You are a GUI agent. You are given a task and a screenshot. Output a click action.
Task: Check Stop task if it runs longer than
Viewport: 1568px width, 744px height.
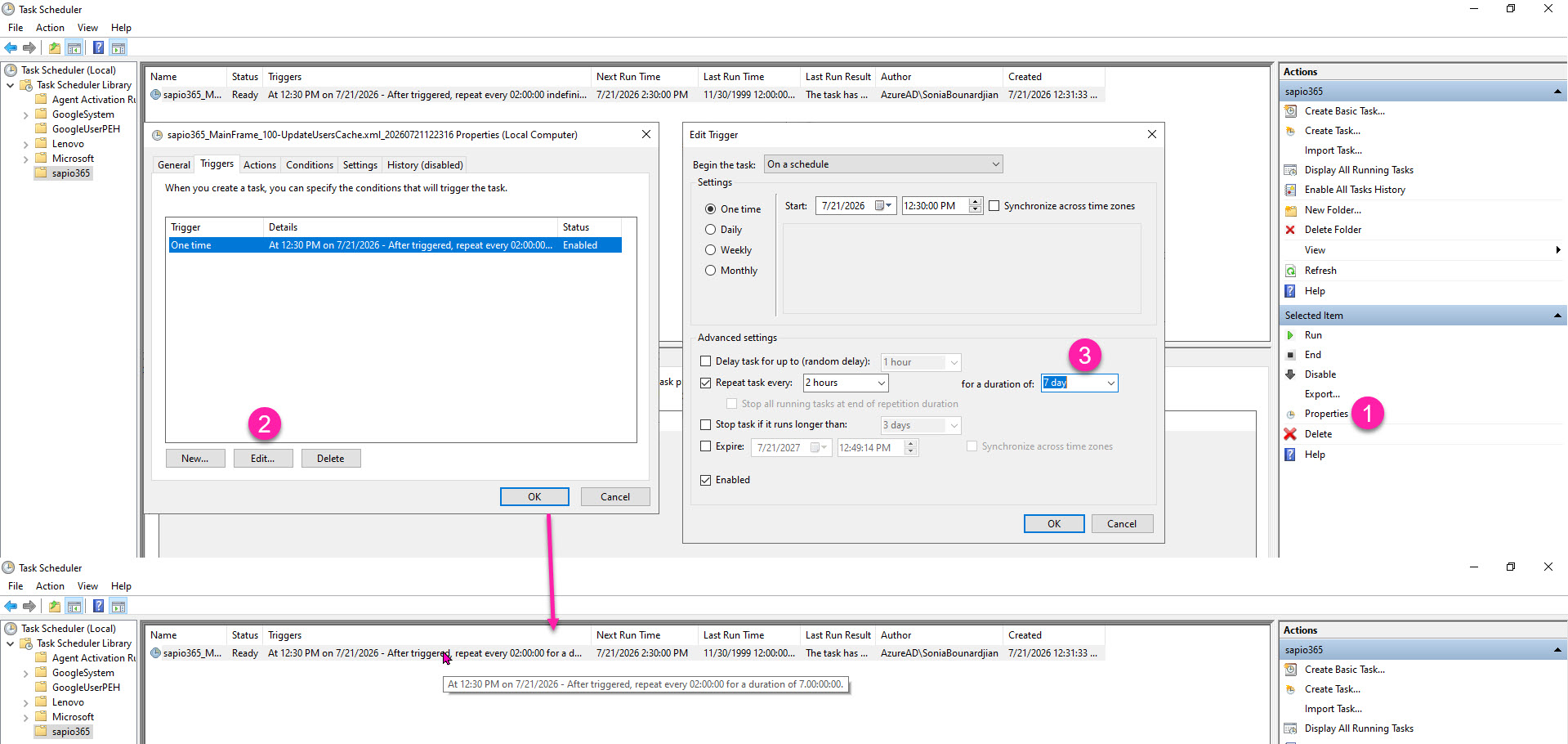706,424
